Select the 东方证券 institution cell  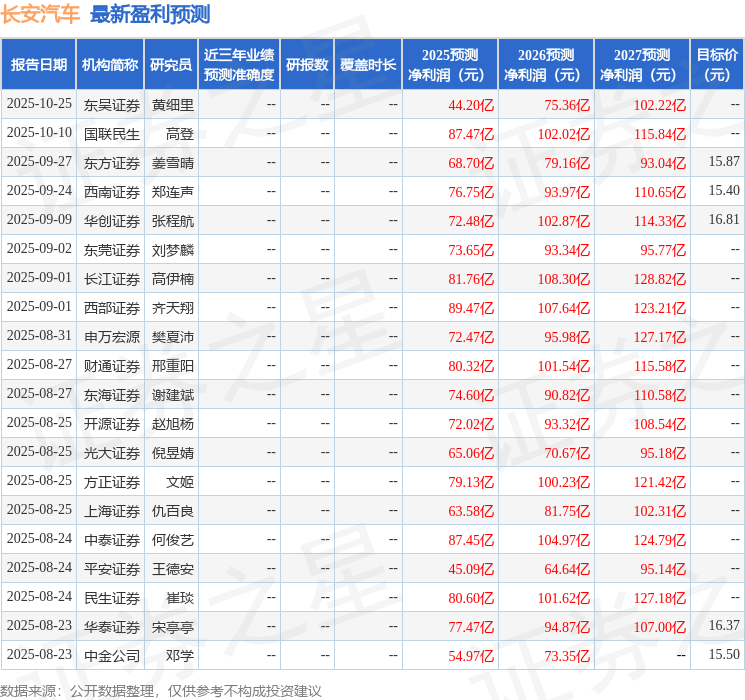(112, 163)
